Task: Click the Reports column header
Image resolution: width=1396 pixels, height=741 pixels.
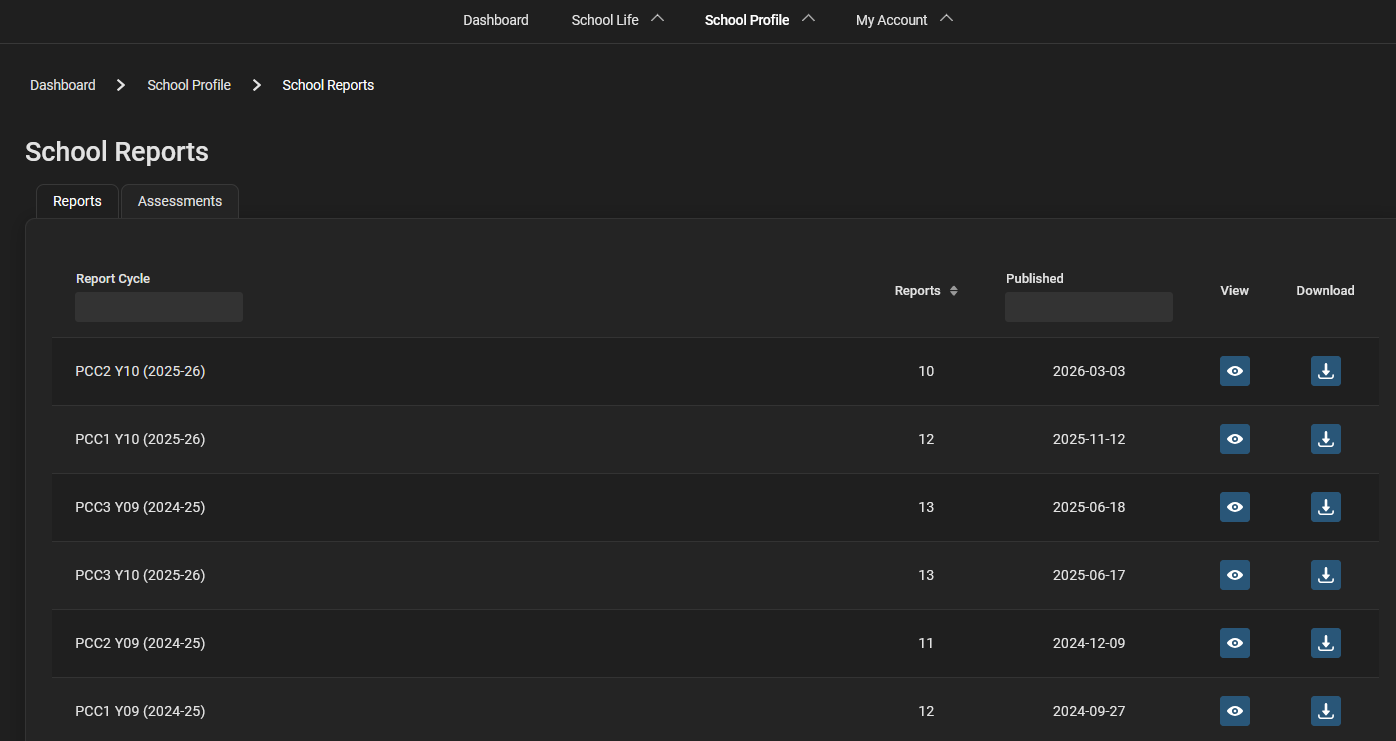Action: (x=917, y=291)
